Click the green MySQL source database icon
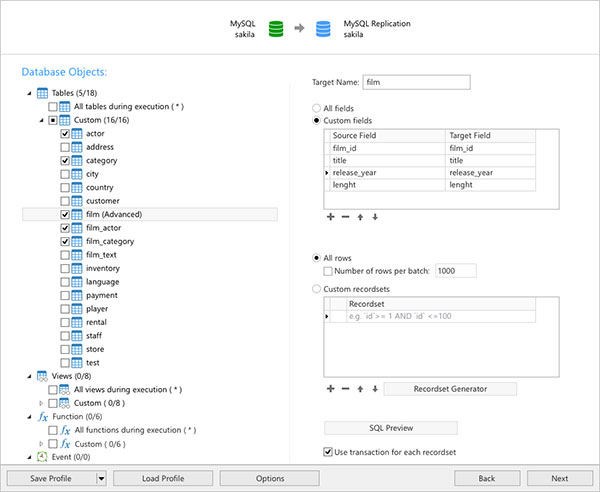The image size is (600, 492). pos(277,27)
